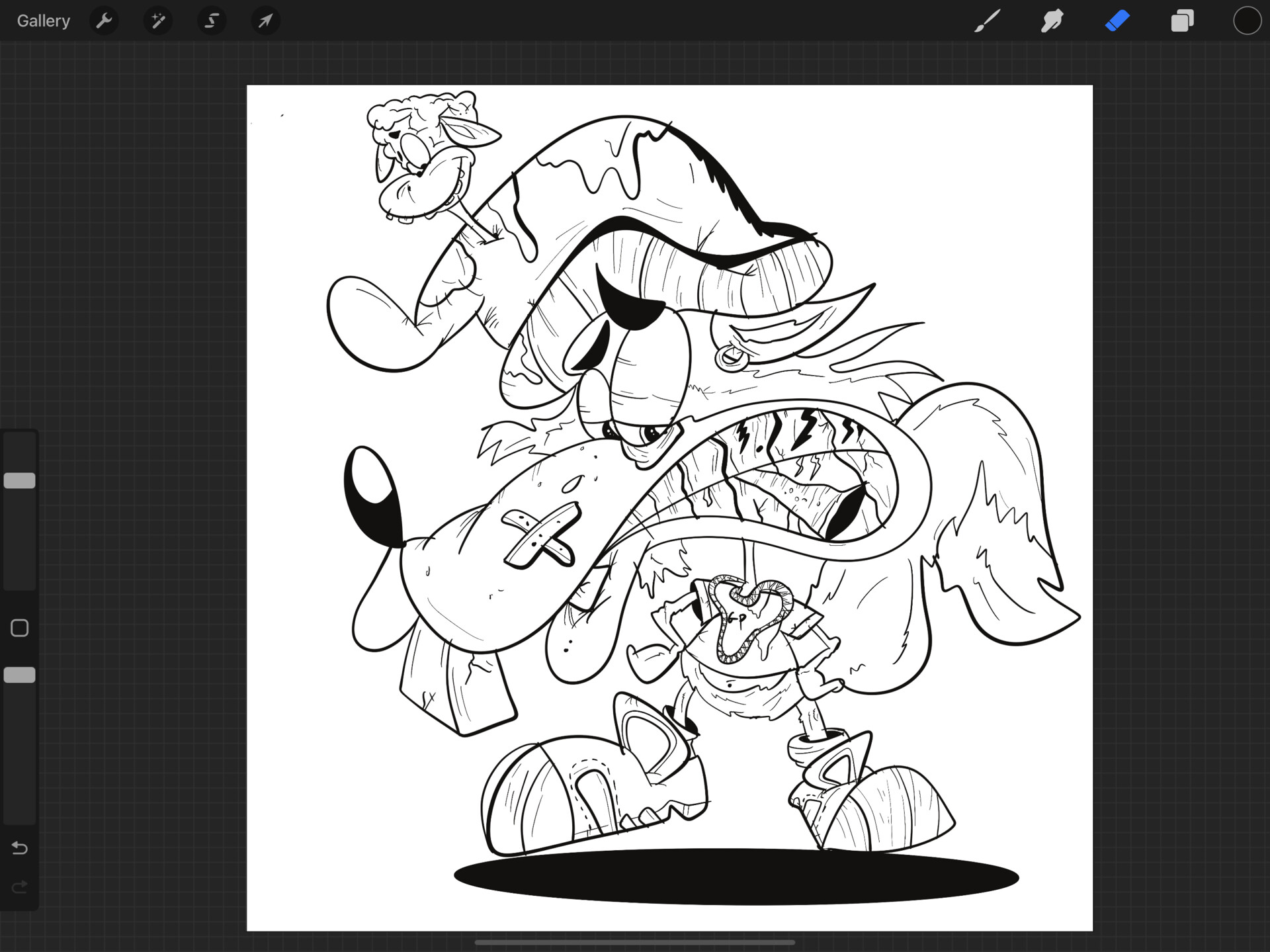The image size is (1270, 952).
Task: Tap the crossed bandage on the snout
Action: tap(539, 536)
